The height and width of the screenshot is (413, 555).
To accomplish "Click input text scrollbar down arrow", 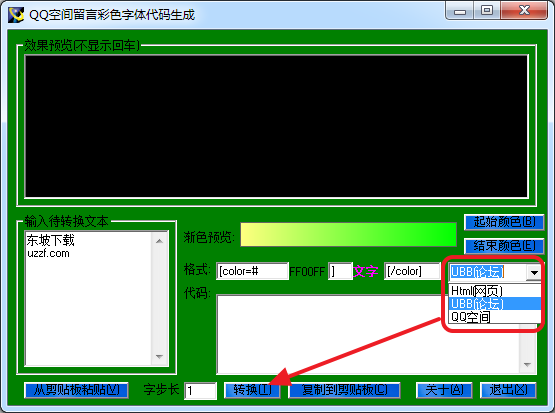I will (159, 357).
